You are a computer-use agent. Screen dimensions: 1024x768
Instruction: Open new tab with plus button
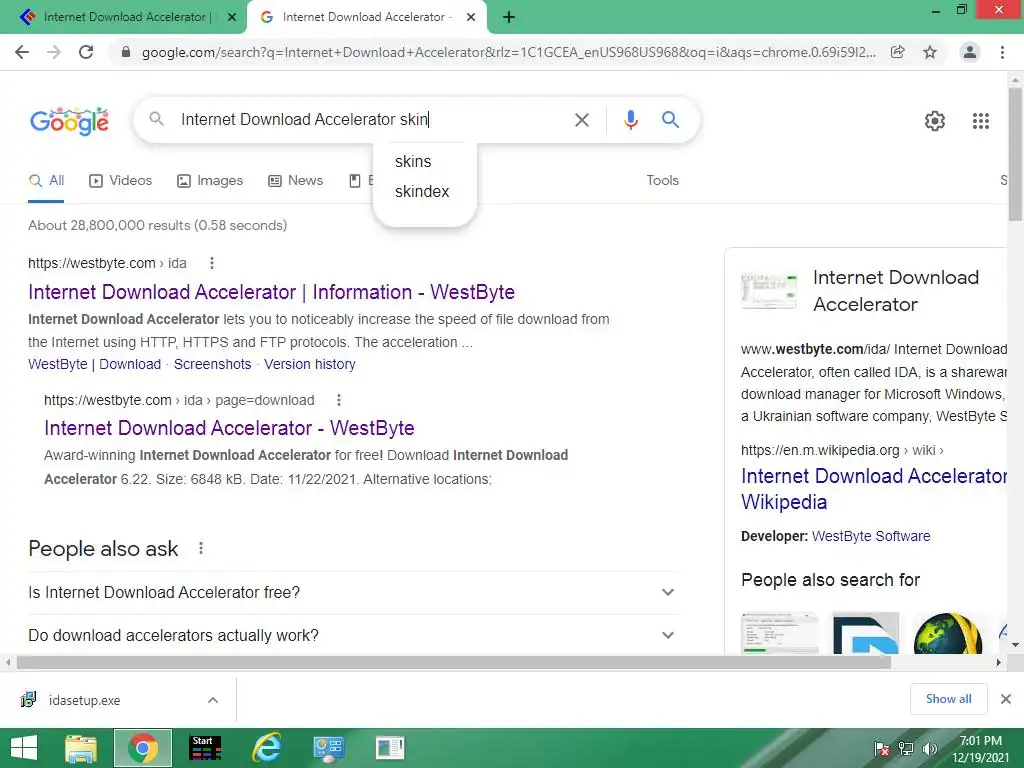[509, 18]
